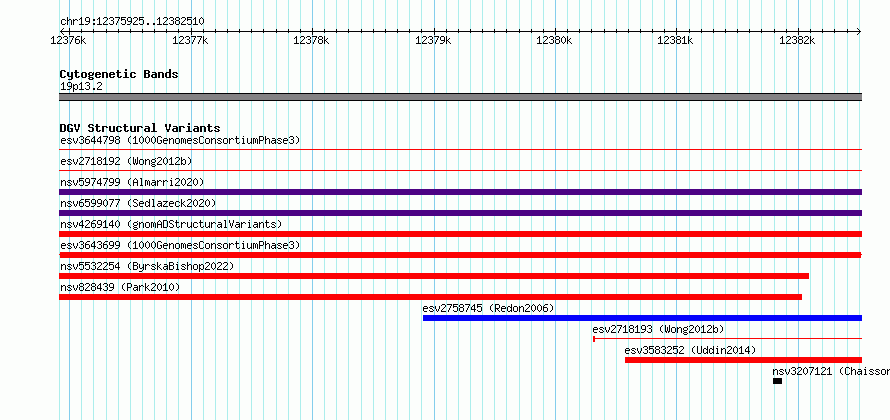Click the gray 19p13.2 cytoband bar
This screenshot has height=420, width=890.
(x=460, y=97)
